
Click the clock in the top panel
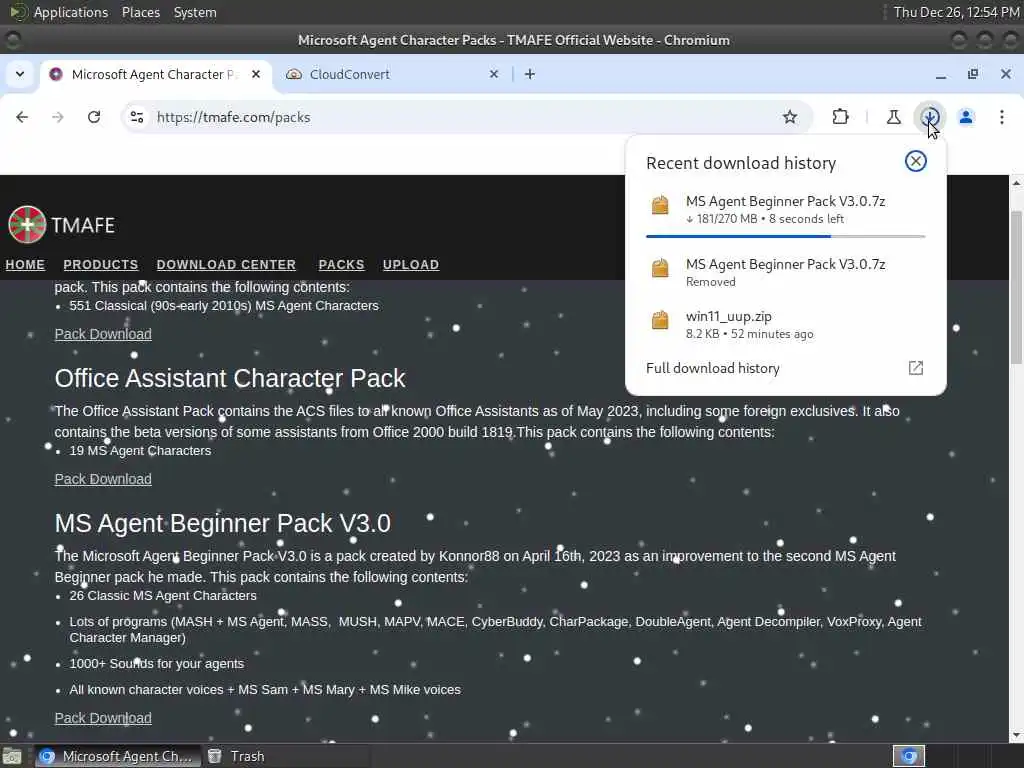[956, 12]
